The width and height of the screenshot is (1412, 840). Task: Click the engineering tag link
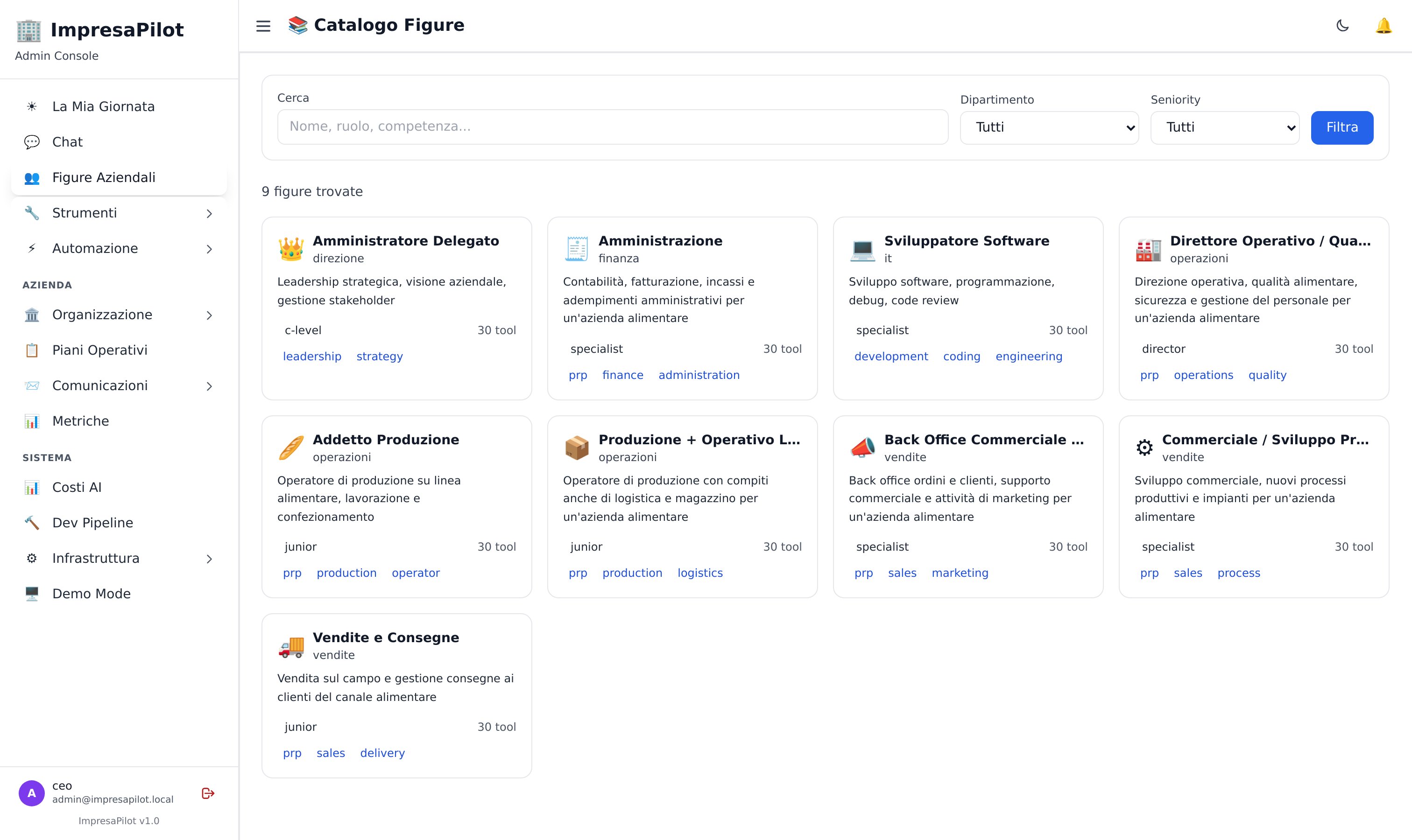[x=1029, y=356]
